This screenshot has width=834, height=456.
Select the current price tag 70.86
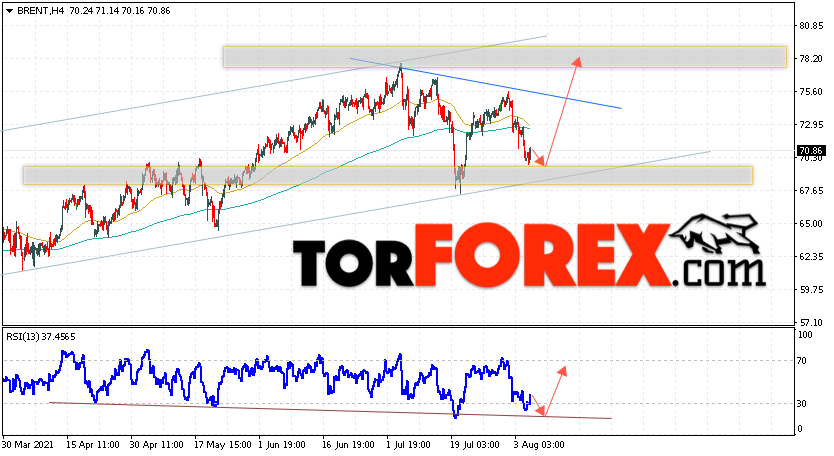pos(811,151)
